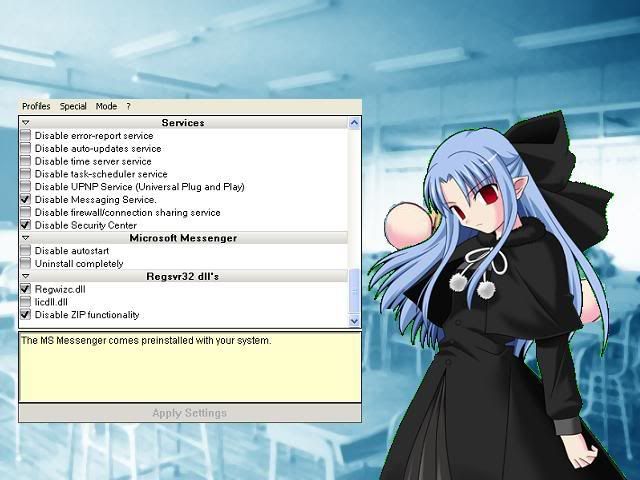Uncheck Disable Security Center
The height and width of the screenshot is (480, 640).
(26, 225)
